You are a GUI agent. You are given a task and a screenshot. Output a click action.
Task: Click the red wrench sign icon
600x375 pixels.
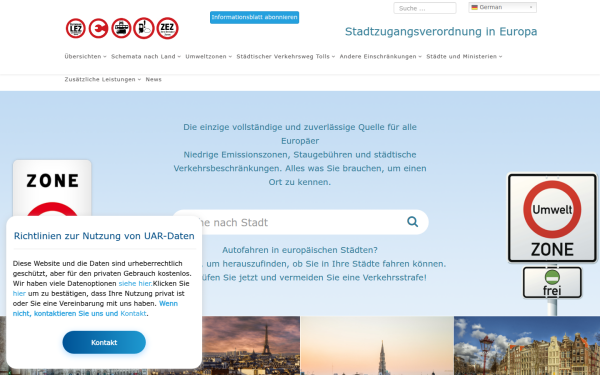98,28
